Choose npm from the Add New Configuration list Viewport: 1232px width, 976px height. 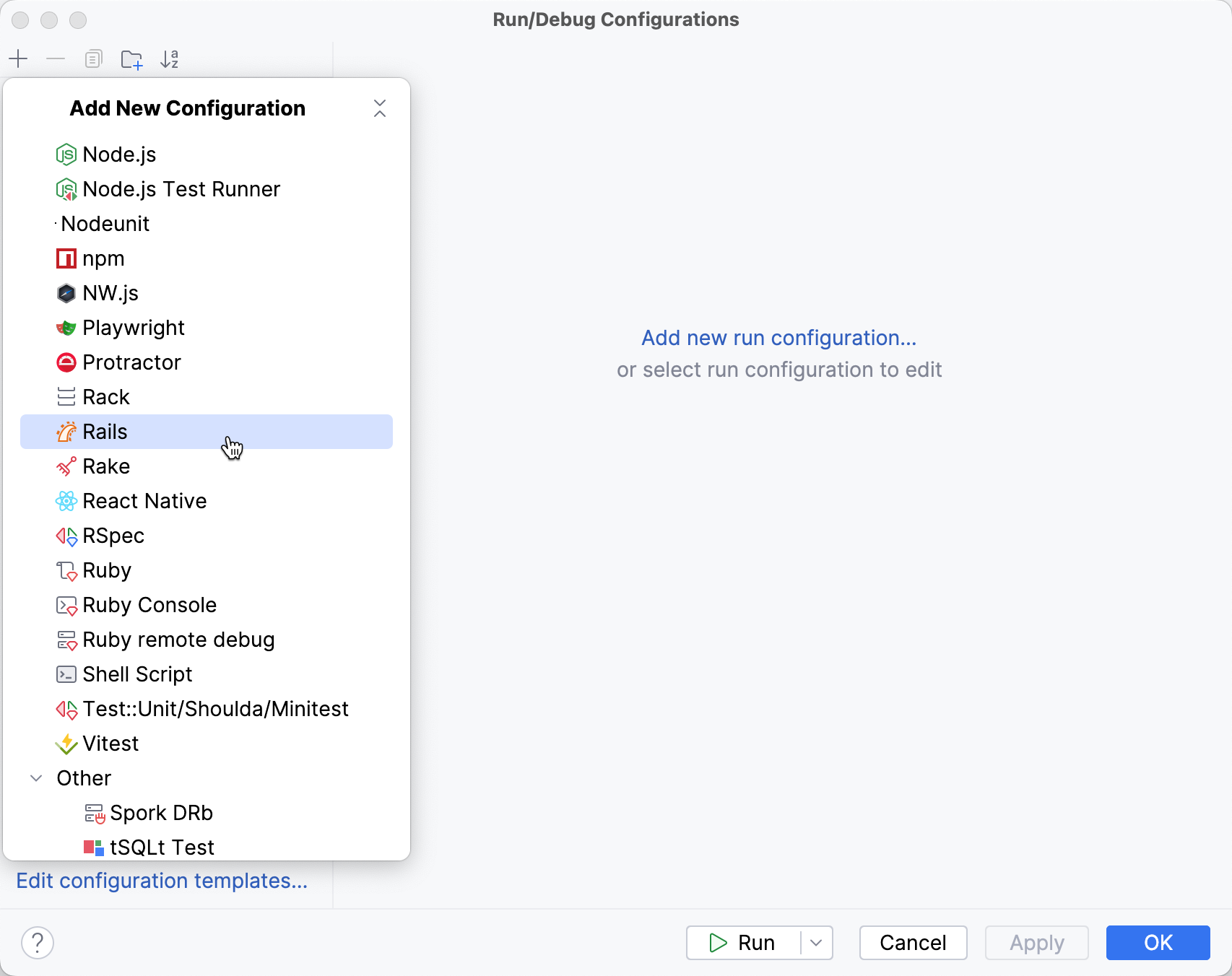103,258
